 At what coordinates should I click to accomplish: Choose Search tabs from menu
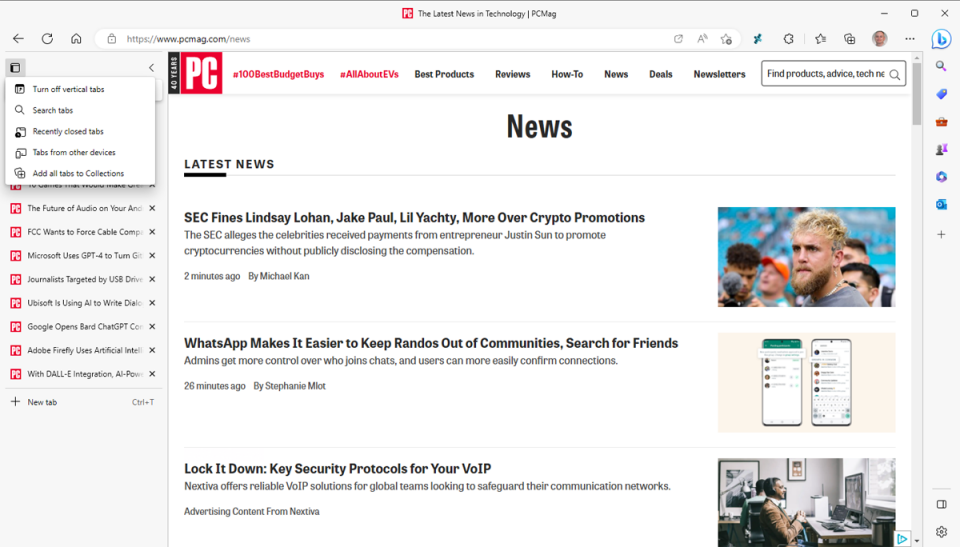point(80,110)
